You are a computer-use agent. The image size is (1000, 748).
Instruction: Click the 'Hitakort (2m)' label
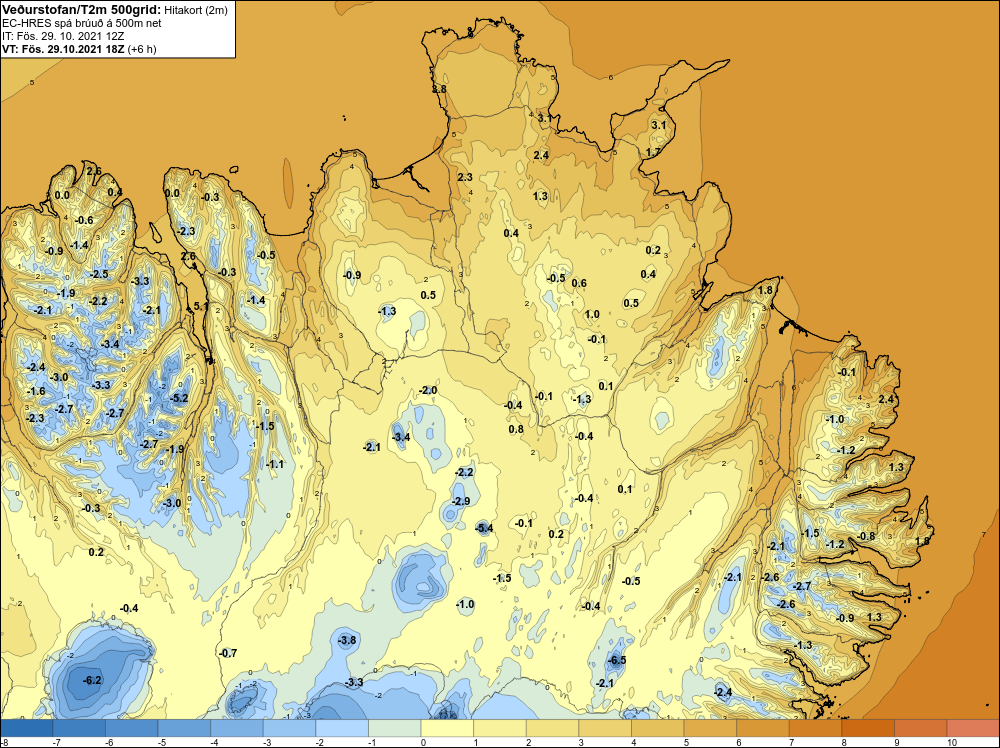(195, 10)
